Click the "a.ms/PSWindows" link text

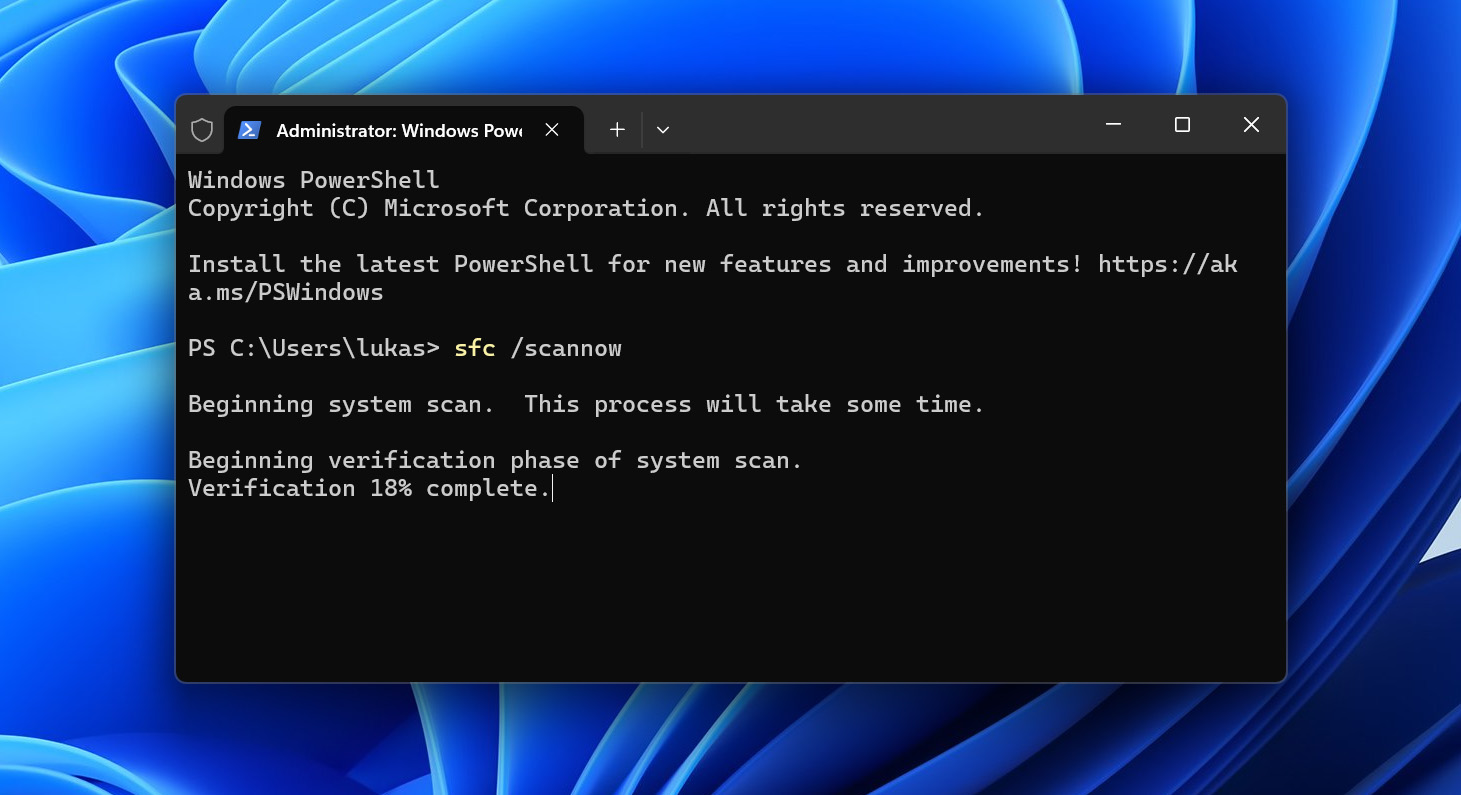pos(286,292)
